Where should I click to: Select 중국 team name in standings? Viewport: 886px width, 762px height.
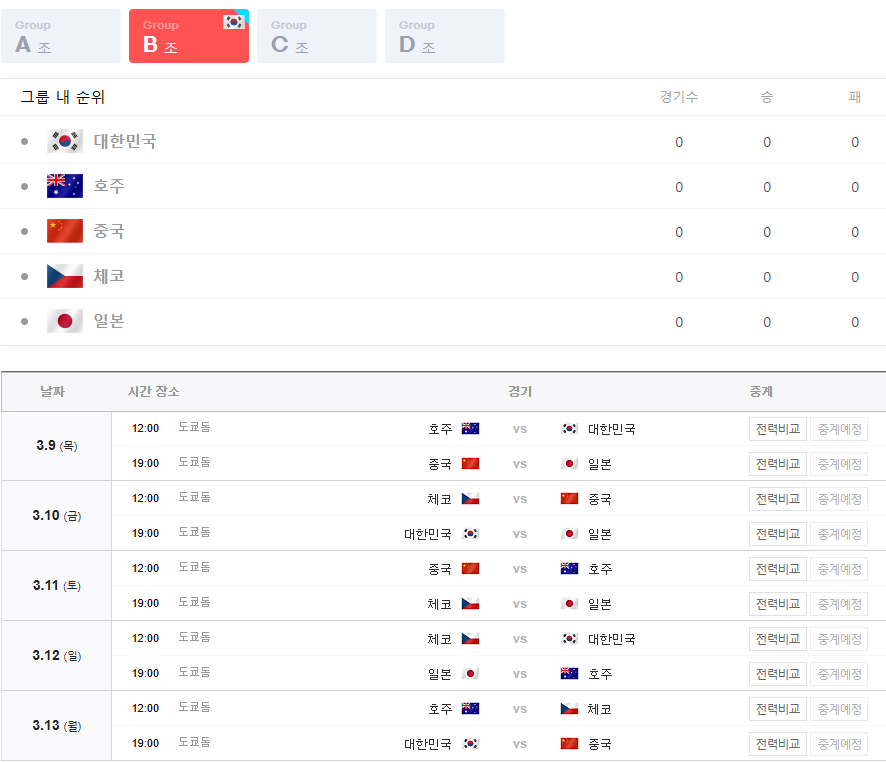click(x=109, y=231)
